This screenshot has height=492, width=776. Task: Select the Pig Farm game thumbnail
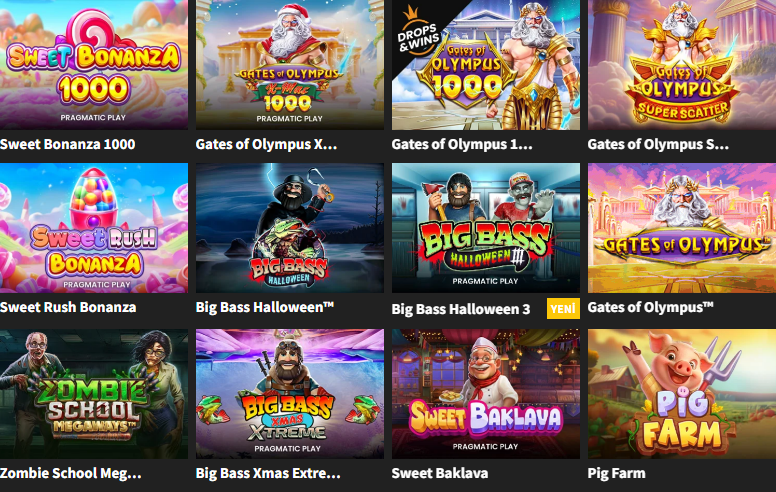point(682,394)
